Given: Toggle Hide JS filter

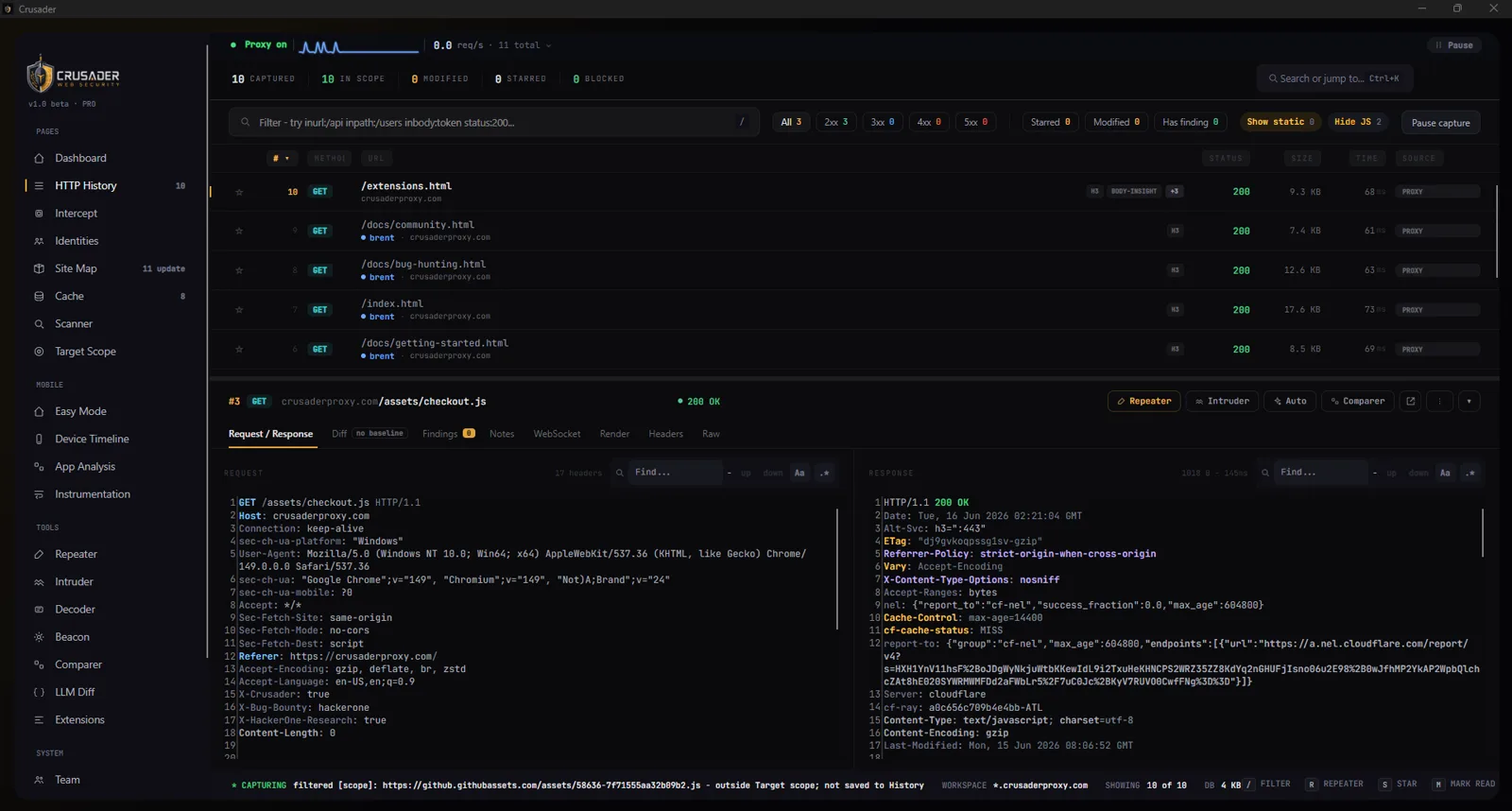Looking at the screenshot, I should (x=1358, y=122).
